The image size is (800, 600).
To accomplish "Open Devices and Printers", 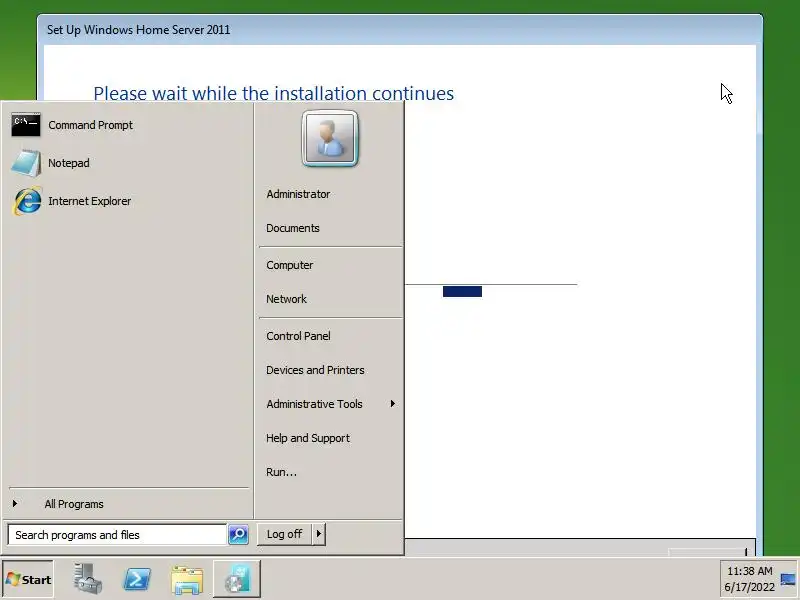I will pos(315,370).
